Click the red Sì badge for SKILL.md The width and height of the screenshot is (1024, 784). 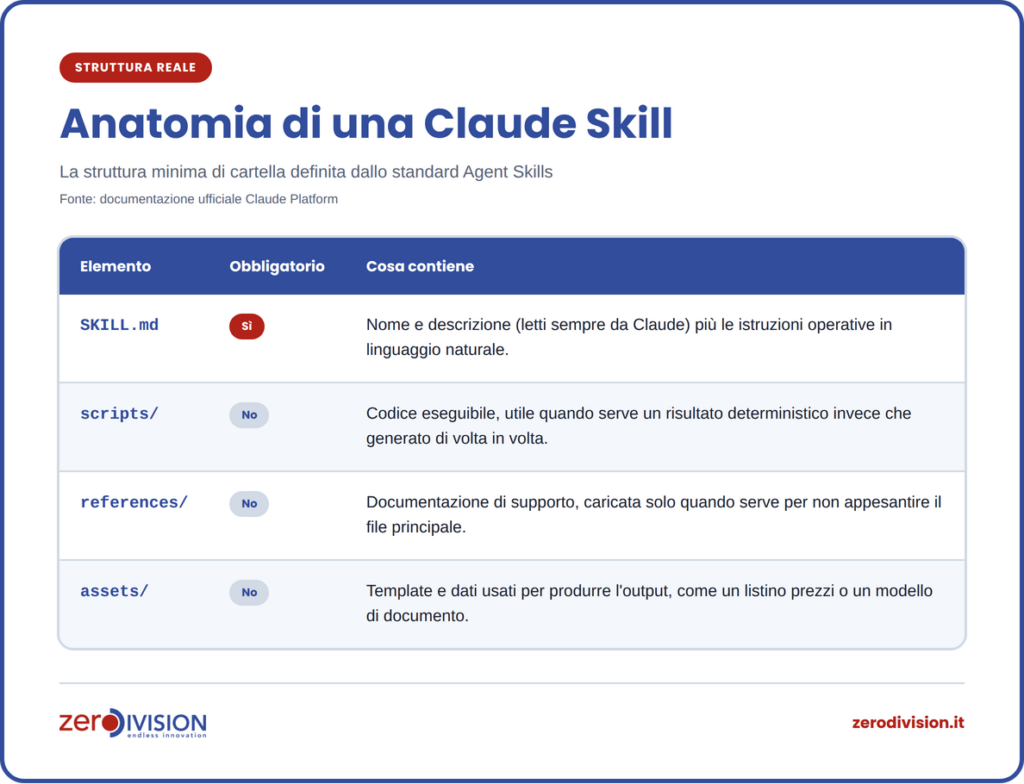click(x=247, y=326)
